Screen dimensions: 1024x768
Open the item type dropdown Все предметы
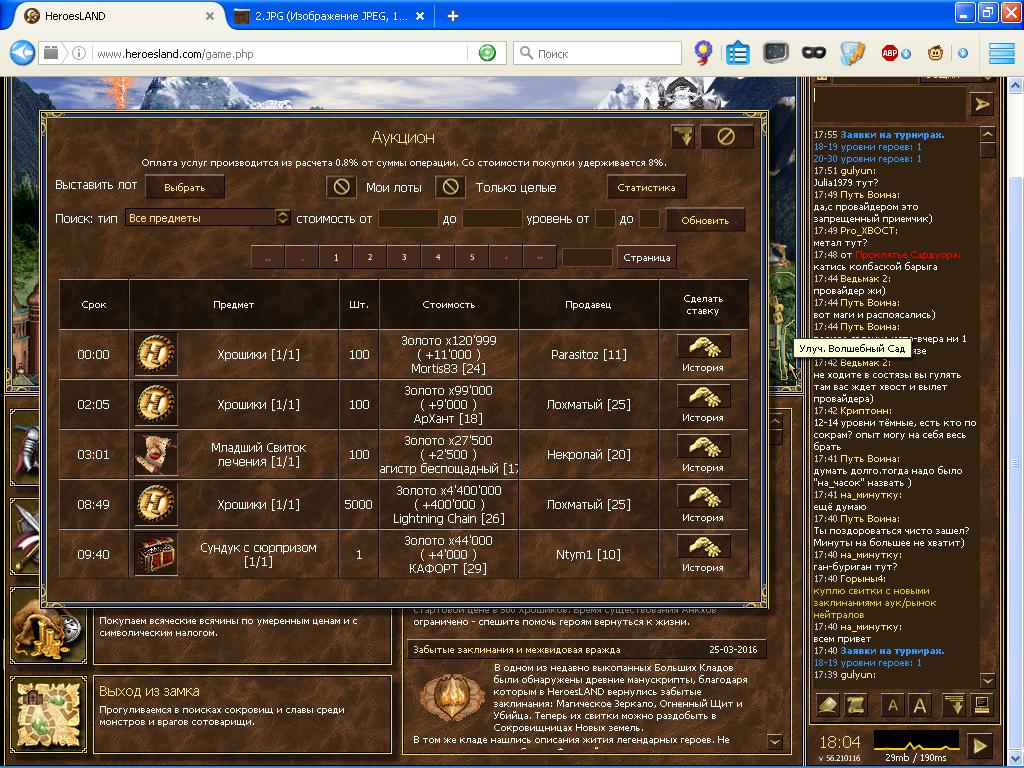(208, 218)
